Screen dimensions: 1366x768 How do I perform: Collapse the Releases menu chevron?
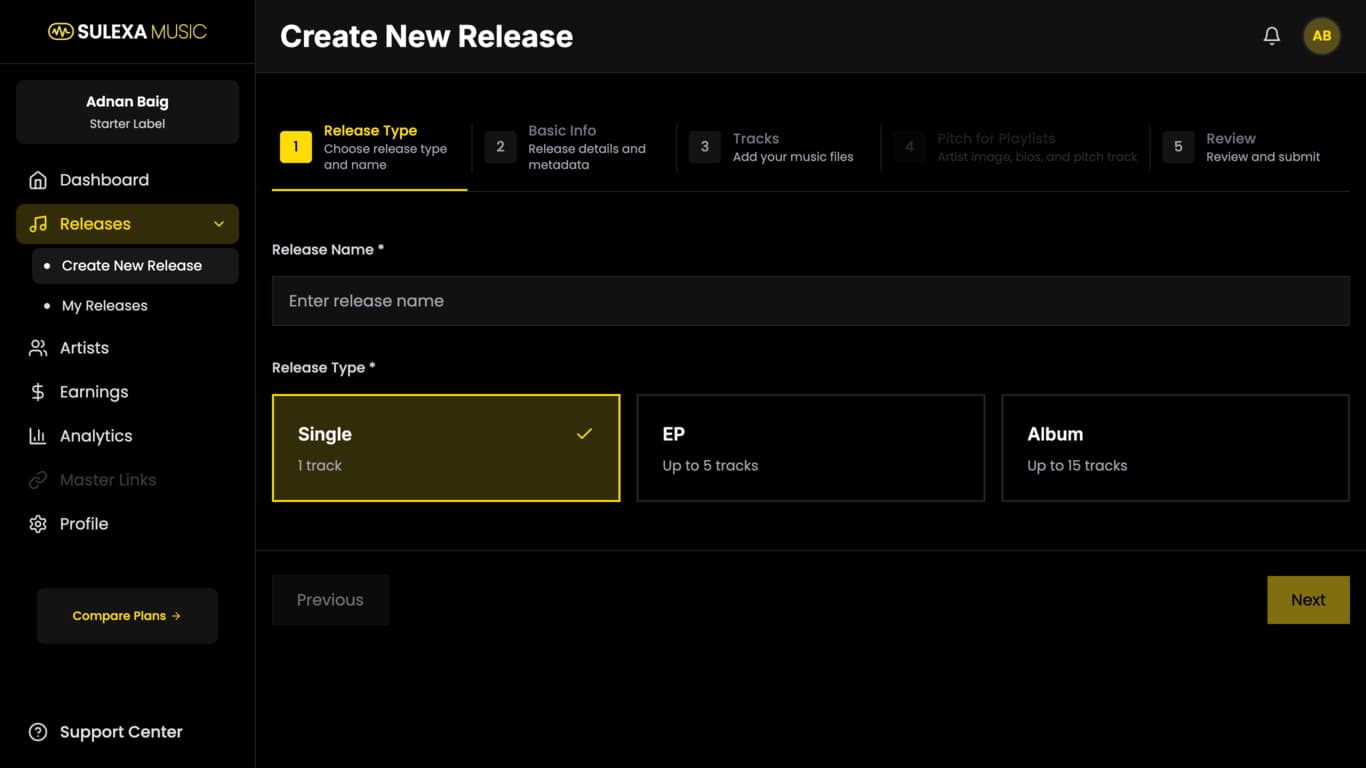point(219,224)
